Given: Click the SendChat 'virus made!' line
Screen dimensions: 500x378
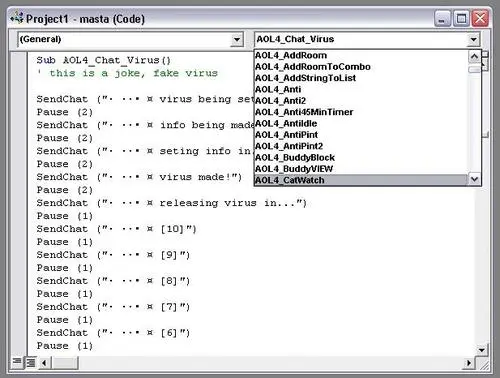Looking at the screenshot, I should tap(139, 177).
